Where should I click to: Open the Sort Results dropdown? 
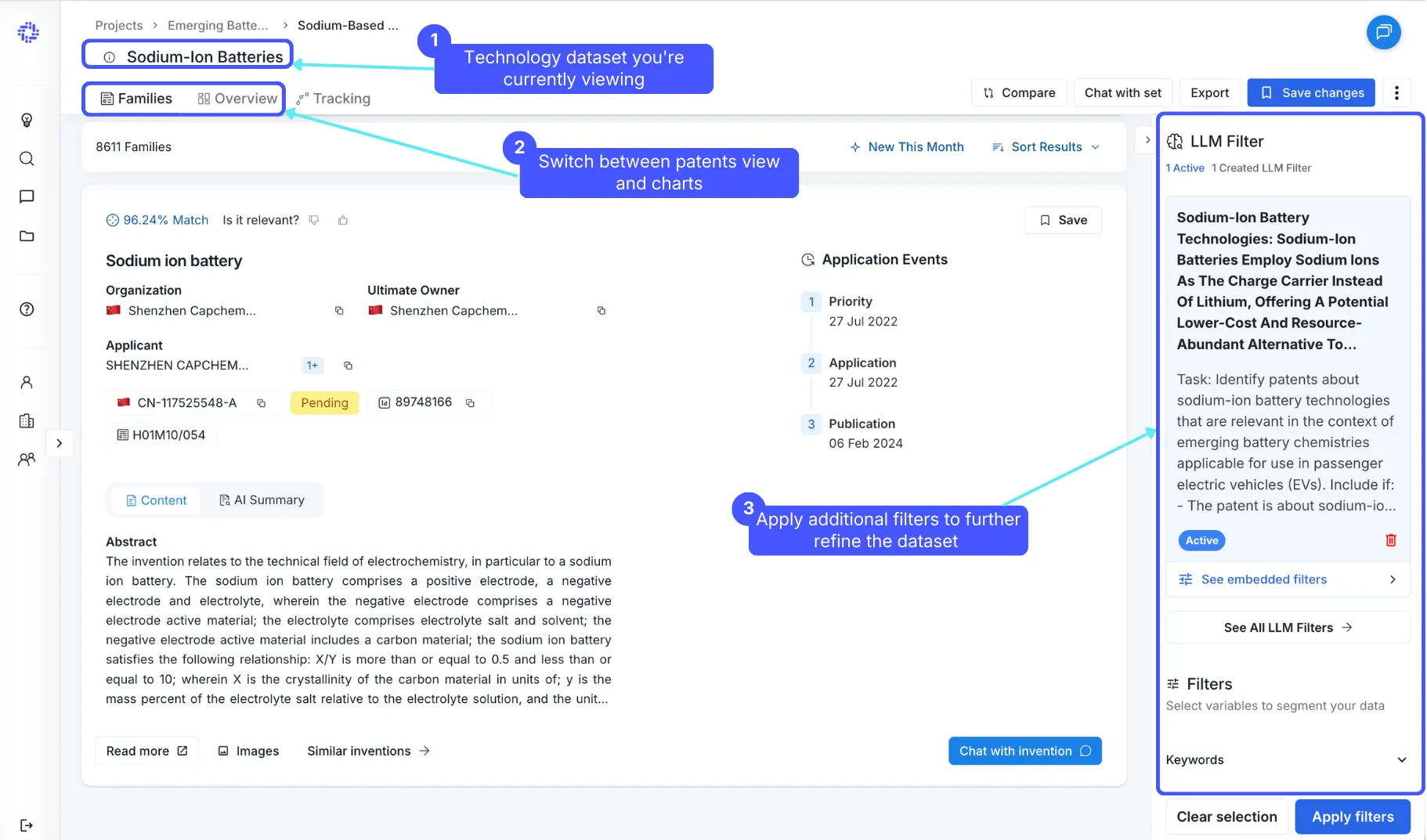coord(1046,147)
